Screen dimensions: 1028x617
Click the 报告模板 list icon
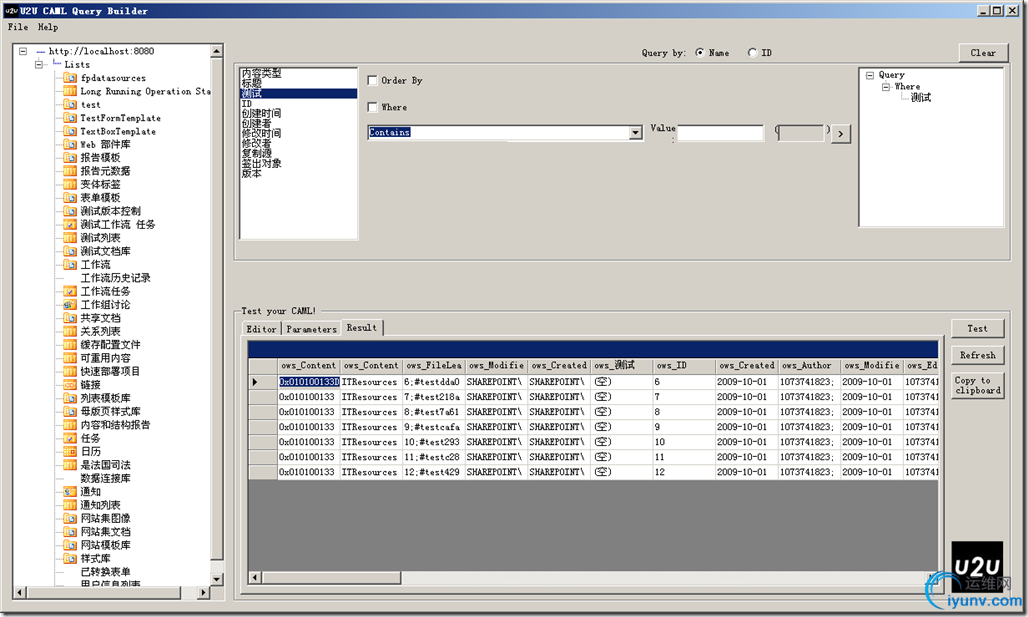coord(70,157)
